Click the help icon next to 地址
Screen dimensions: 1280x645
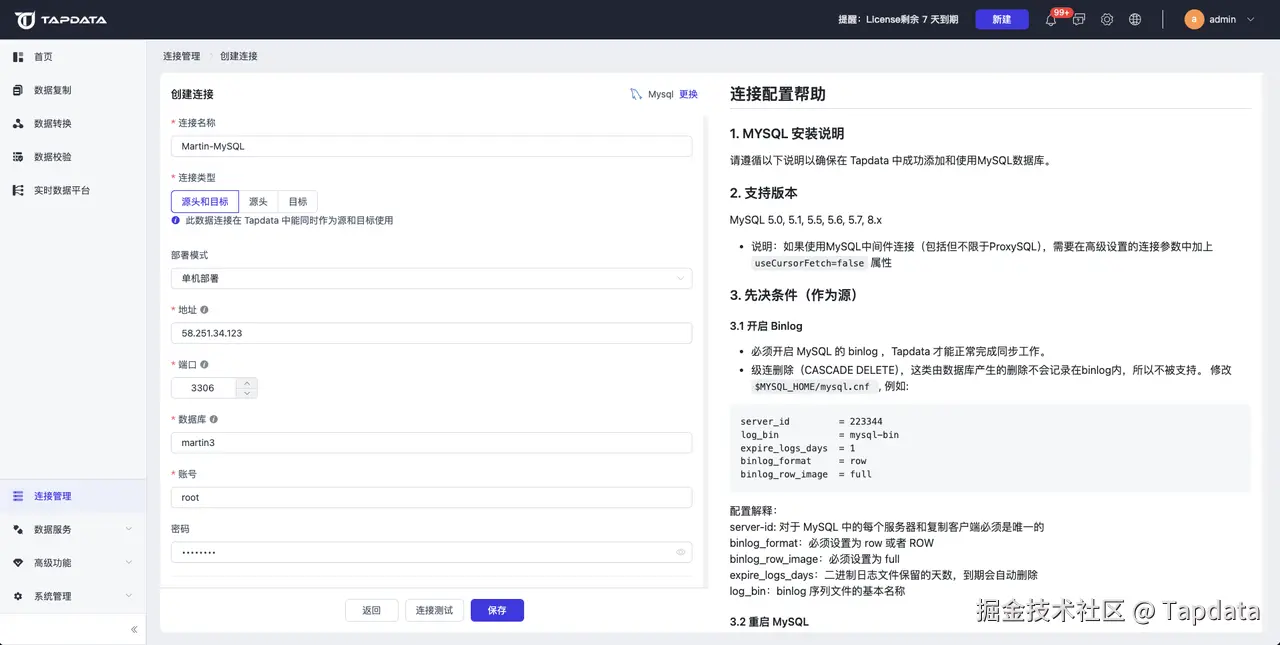(204, 310)
